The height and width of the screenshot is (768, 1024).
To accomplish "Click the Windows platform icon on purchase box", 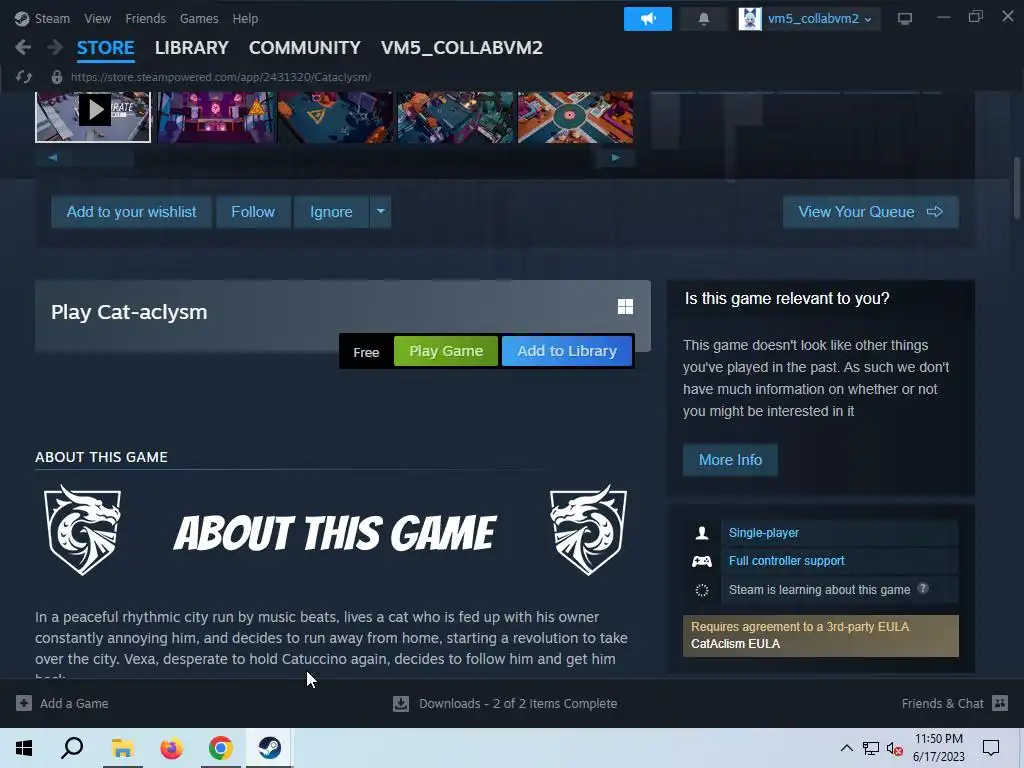I will [x=625, y=306].
